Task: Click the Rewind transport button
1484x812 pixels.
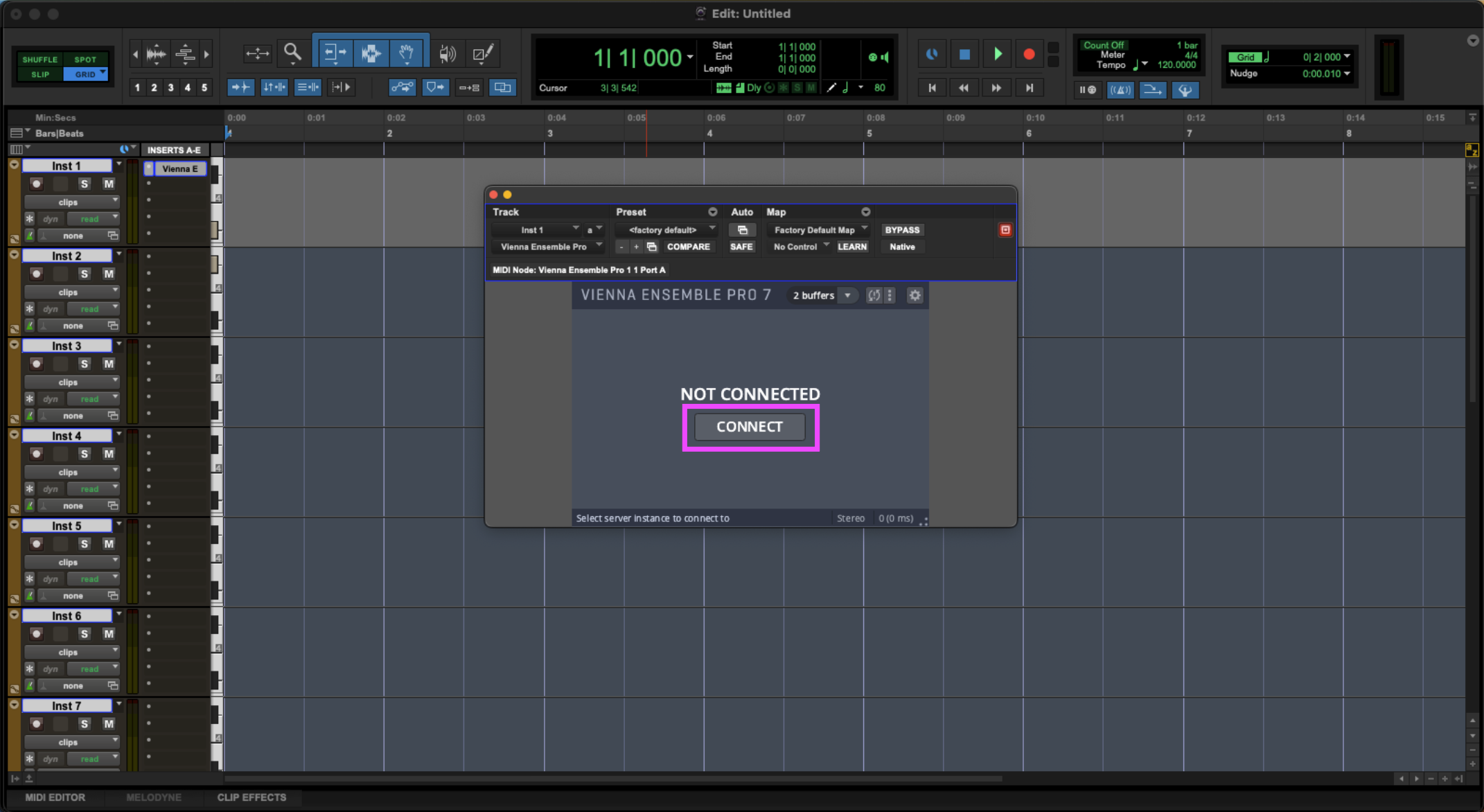Action: (x=964, y=88)
